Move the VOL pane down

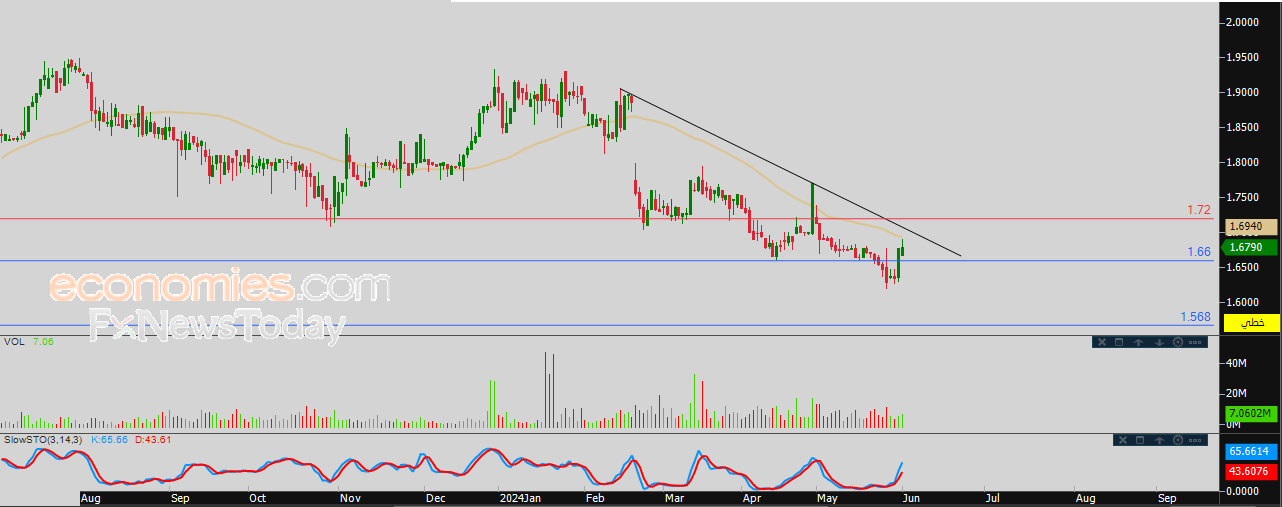tap(1159, 342)
